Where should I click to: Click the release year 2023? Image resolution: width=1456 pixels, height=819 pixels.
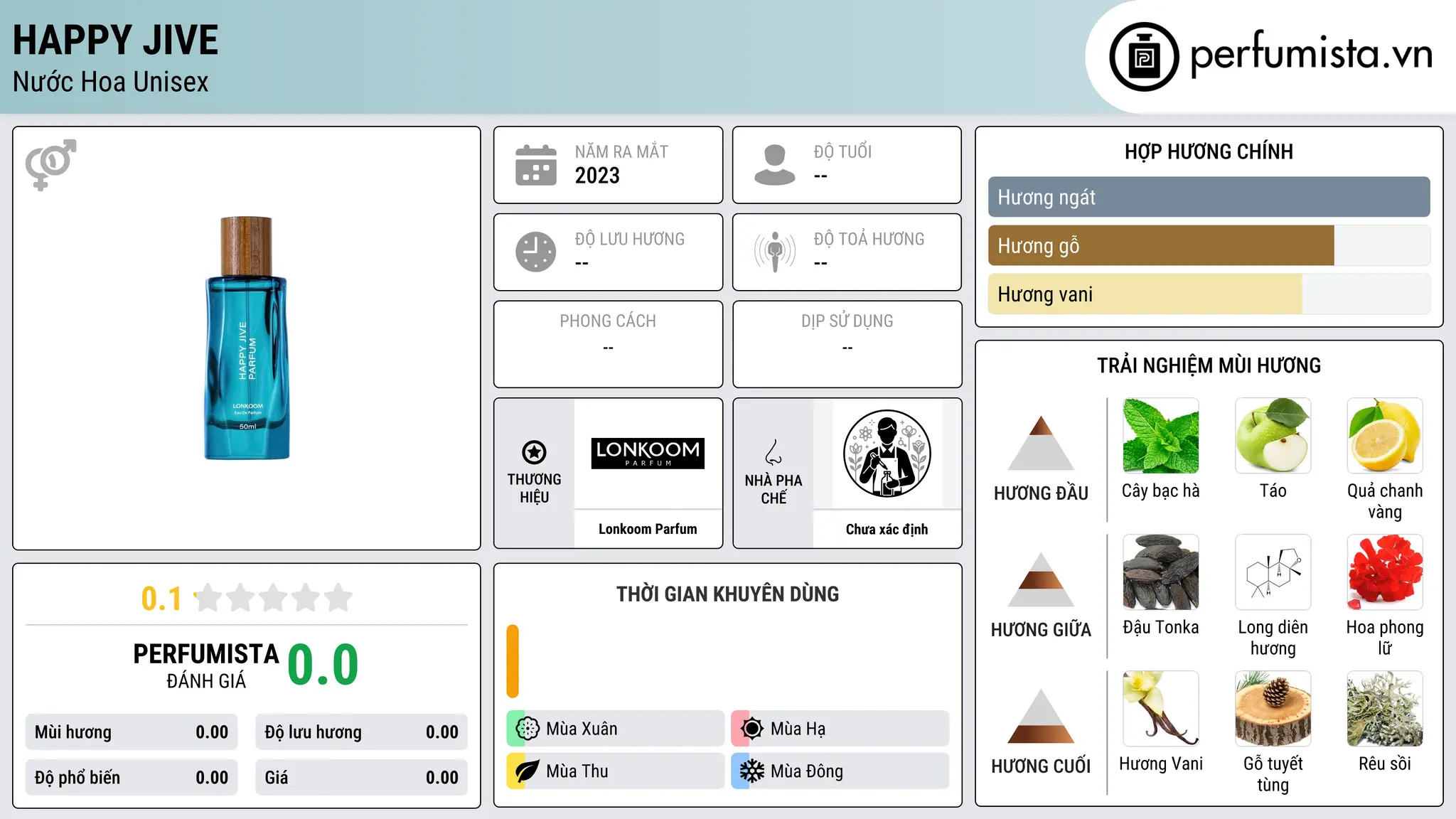(597, 176)
